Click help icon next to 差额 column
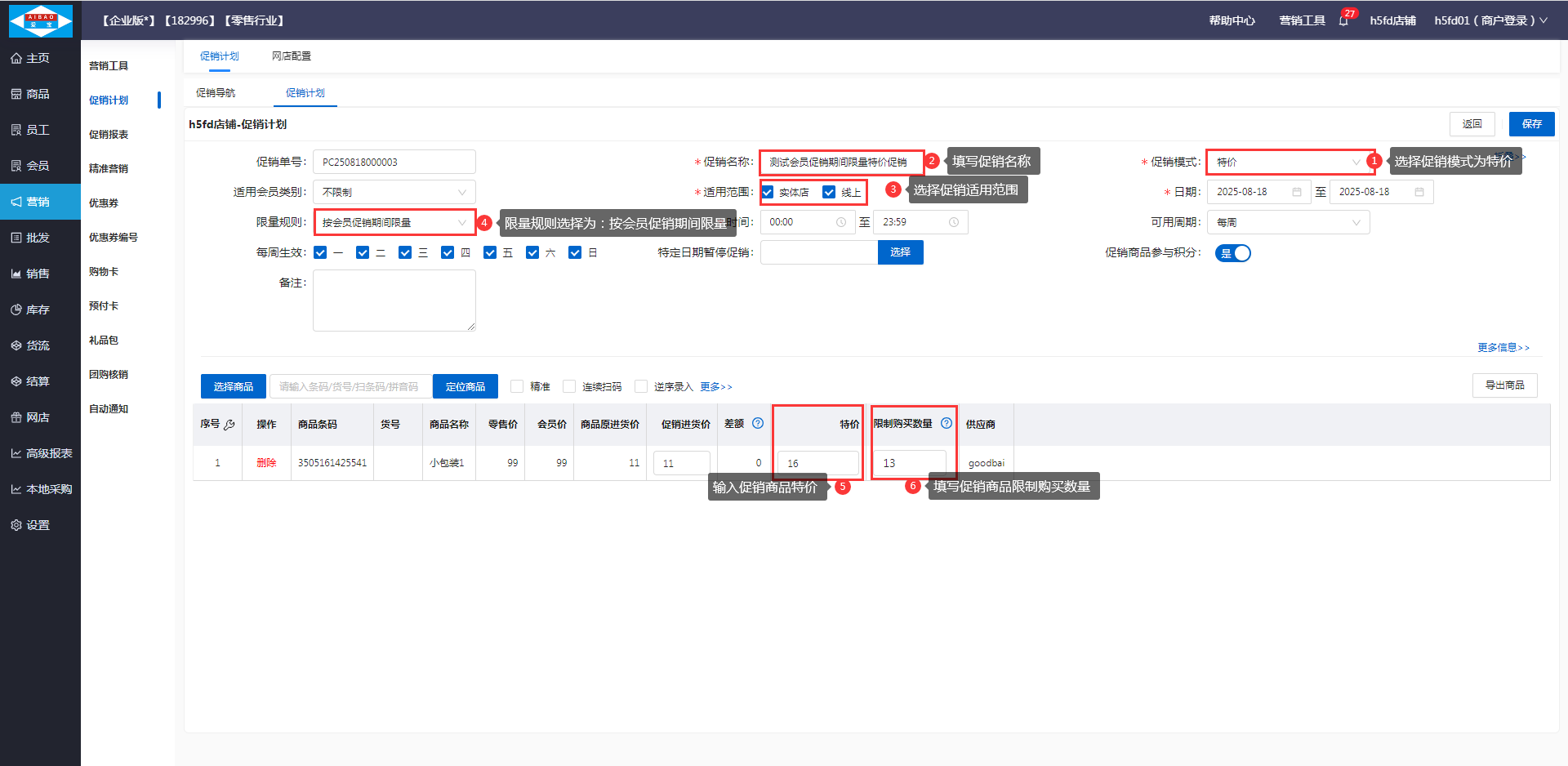This screenshot has height=766, width=1568. (x=758, y=423)
